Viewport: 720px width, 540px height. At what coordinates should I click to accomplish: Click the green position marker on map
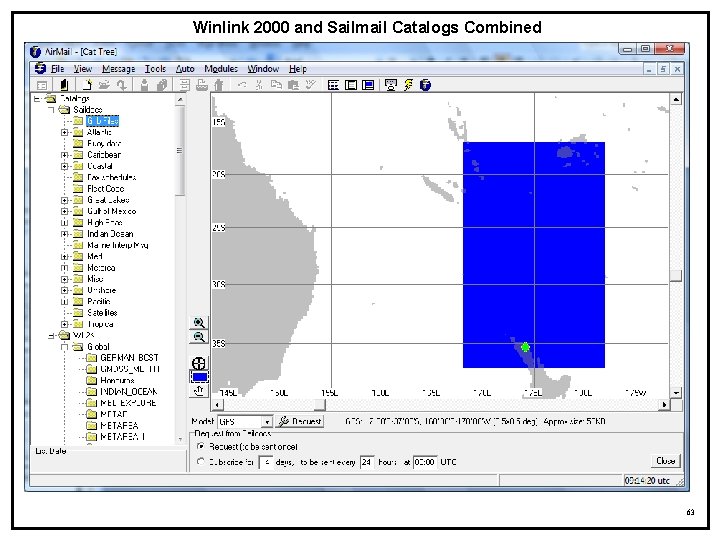(525, 347)
